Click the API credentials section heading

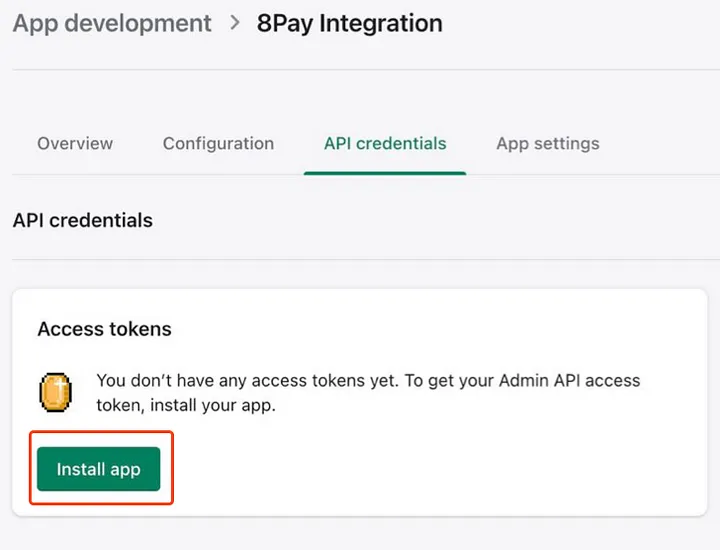pyautogui.click(x=83, y=220)
